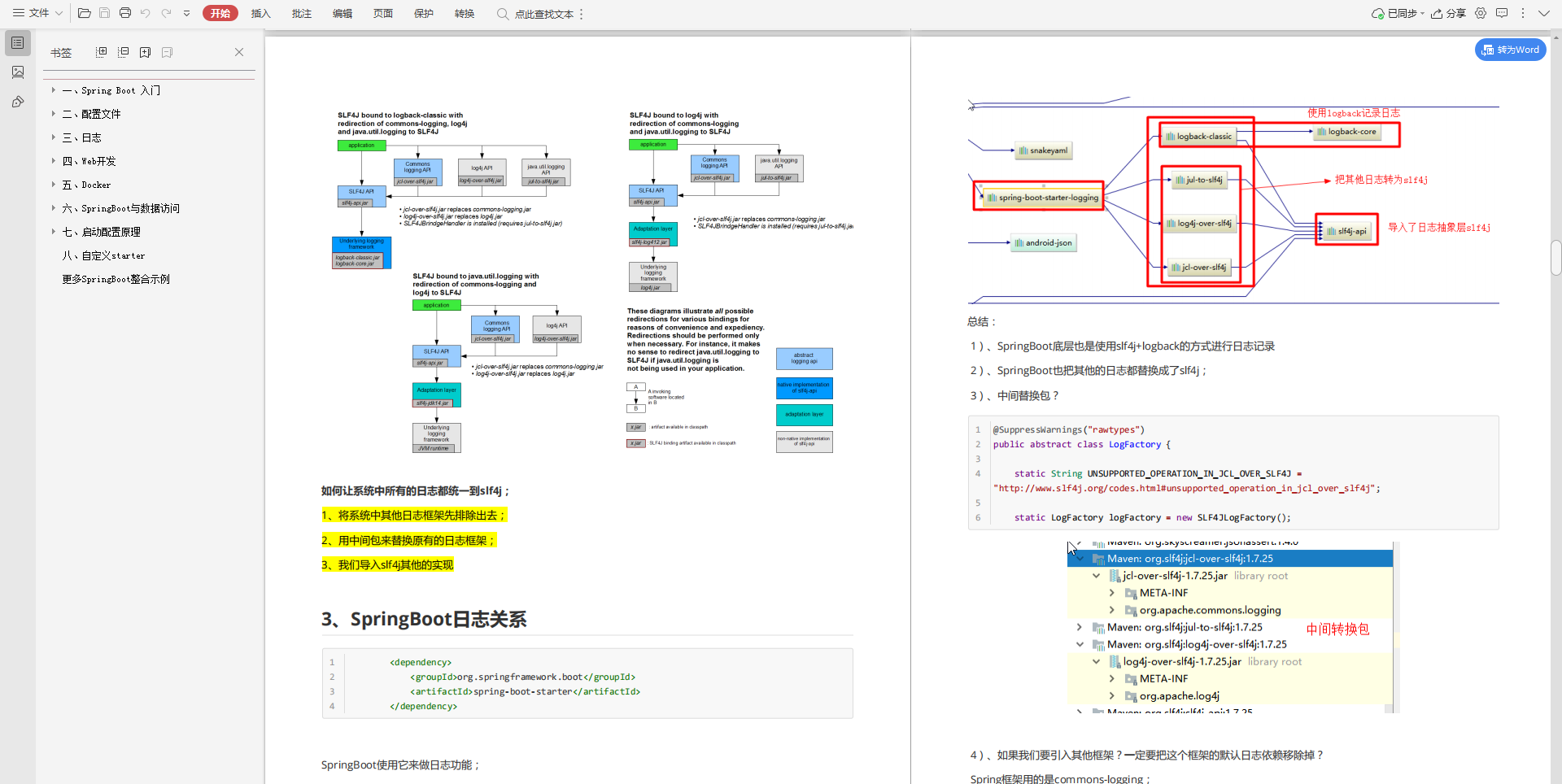
Task: Undo the last action
Action: [146, 13]
